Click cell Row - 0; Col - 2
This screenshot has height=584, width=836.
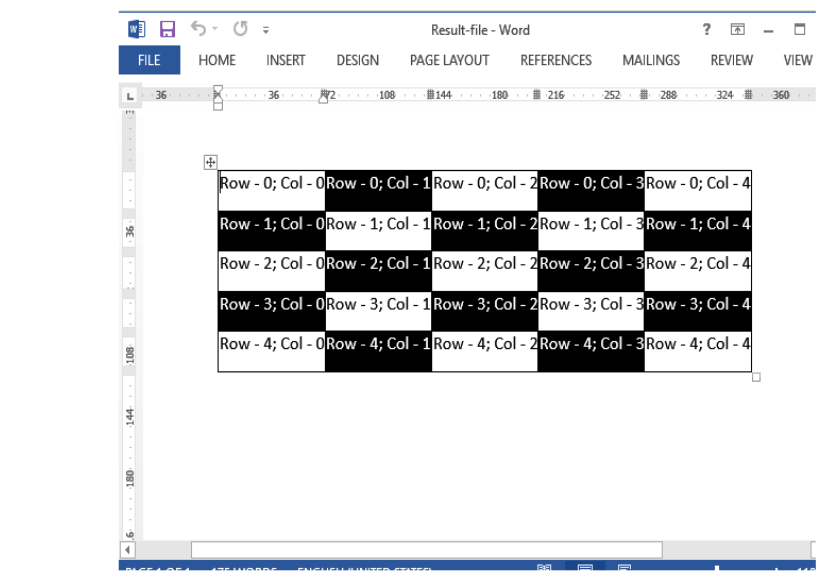[x=485, y=190]
